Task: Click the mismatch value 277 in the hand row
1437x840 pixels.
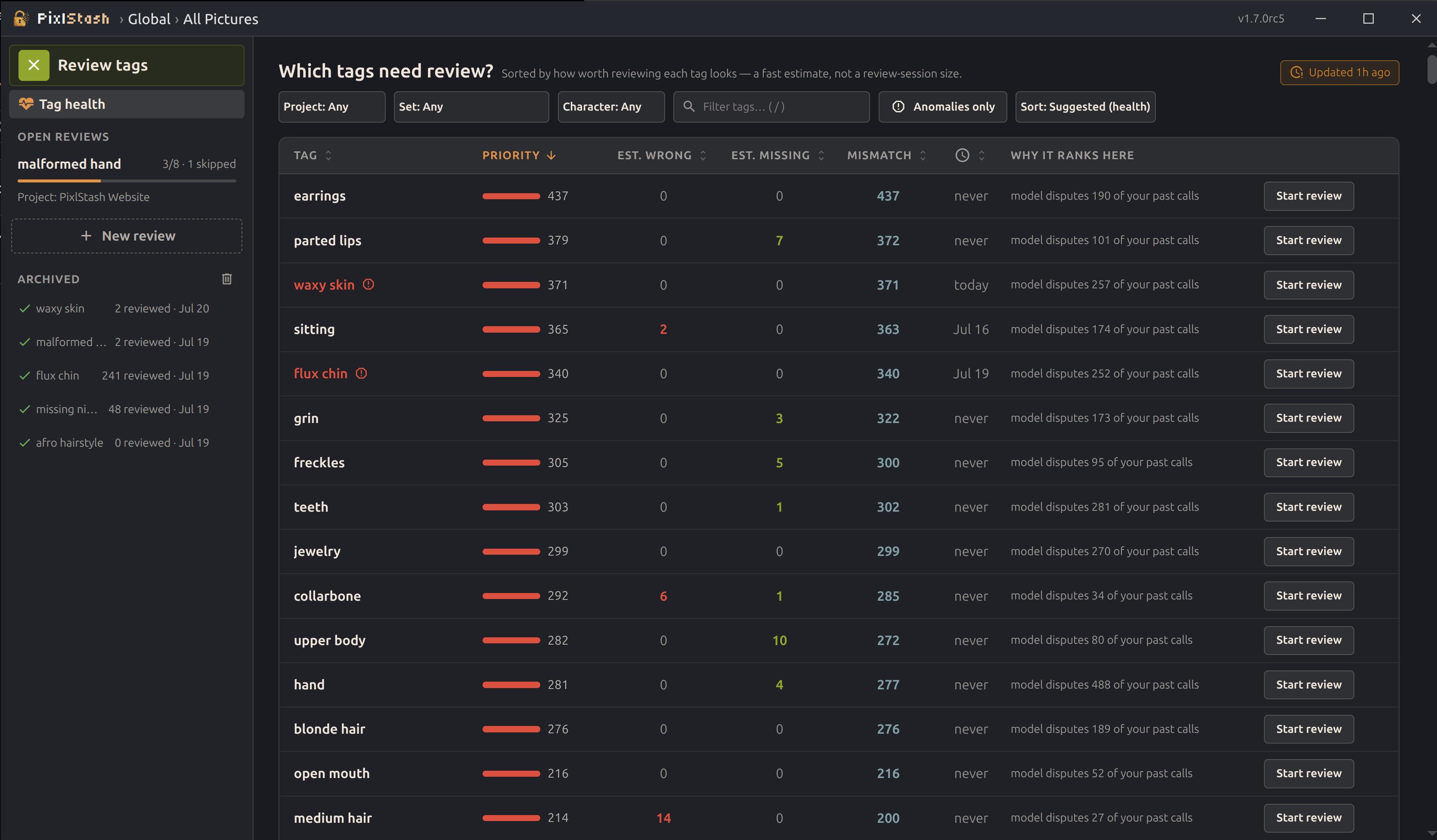Action: click(888, 685)
